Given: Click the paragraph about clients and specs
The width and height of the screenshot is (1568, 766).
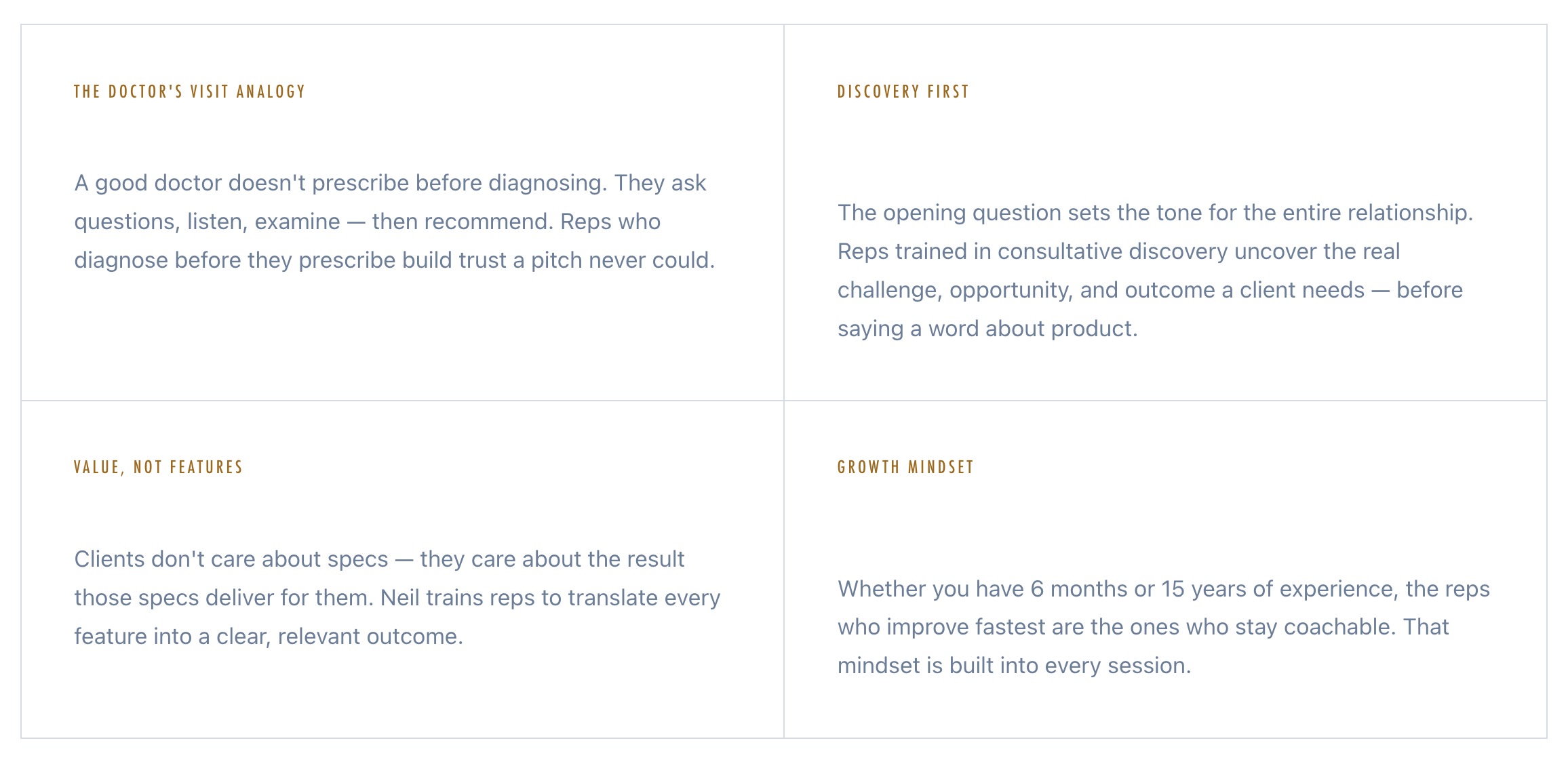Looking at the screenshot, I should pyautogui.click(x=397, y=598).
